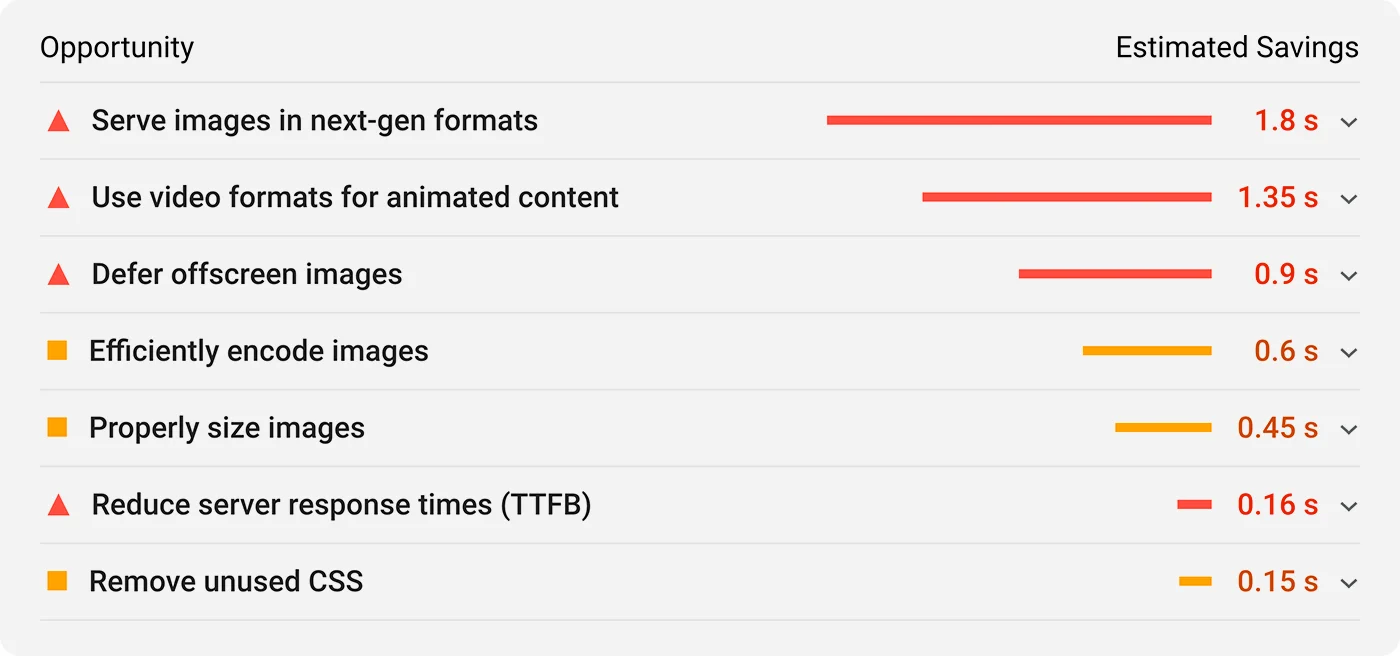1400x656 pixels.
Task: Click orange square beside Efficiently encode images
Action: [x=57, y=351]
